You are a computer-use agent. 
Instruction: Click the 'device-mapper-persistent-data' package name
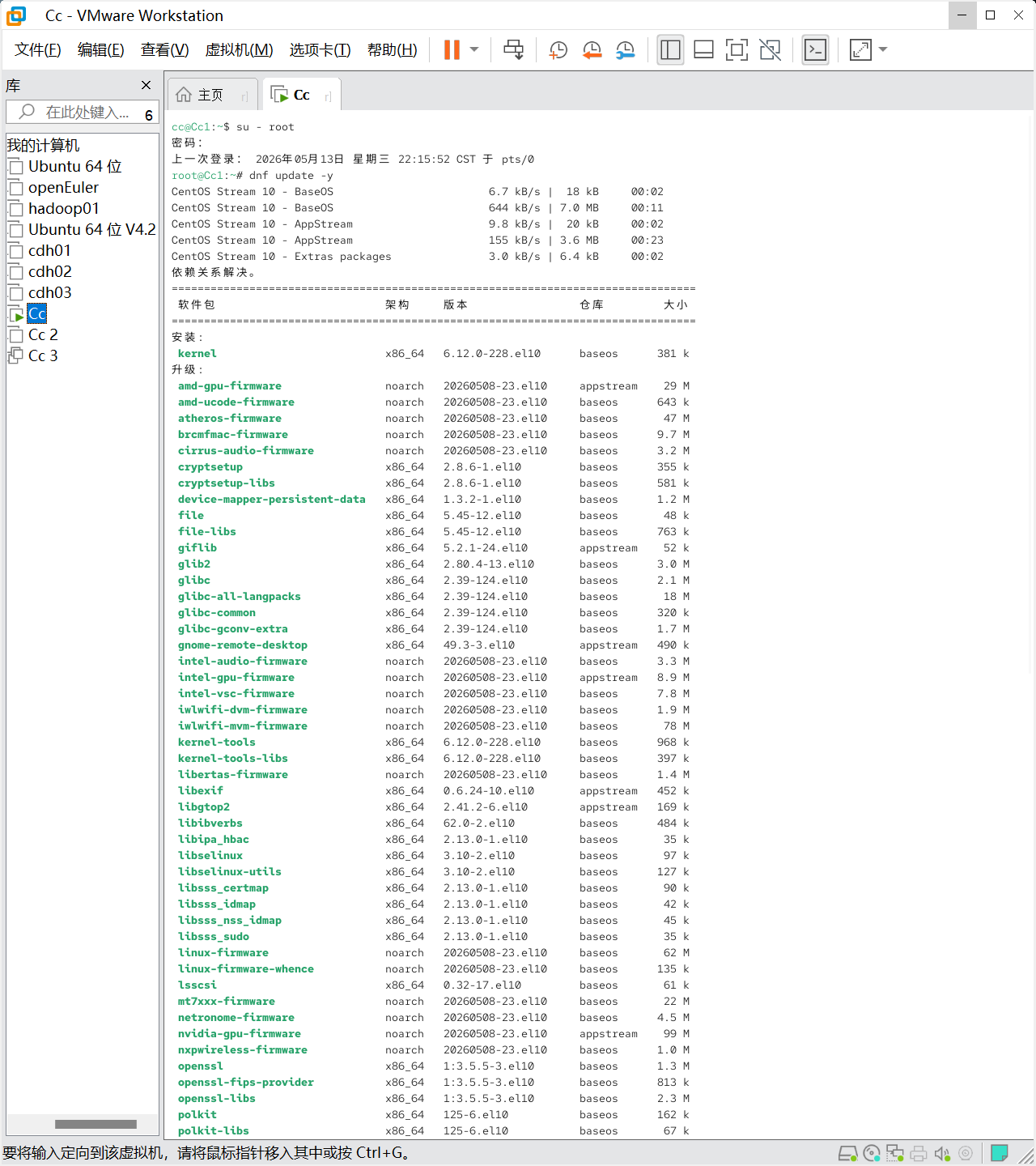tap(272, 500)
